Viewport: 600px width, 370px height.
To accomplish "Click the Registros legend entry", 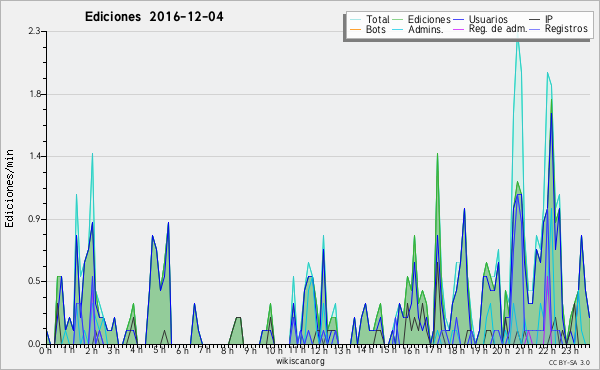I will pos(566,29).
